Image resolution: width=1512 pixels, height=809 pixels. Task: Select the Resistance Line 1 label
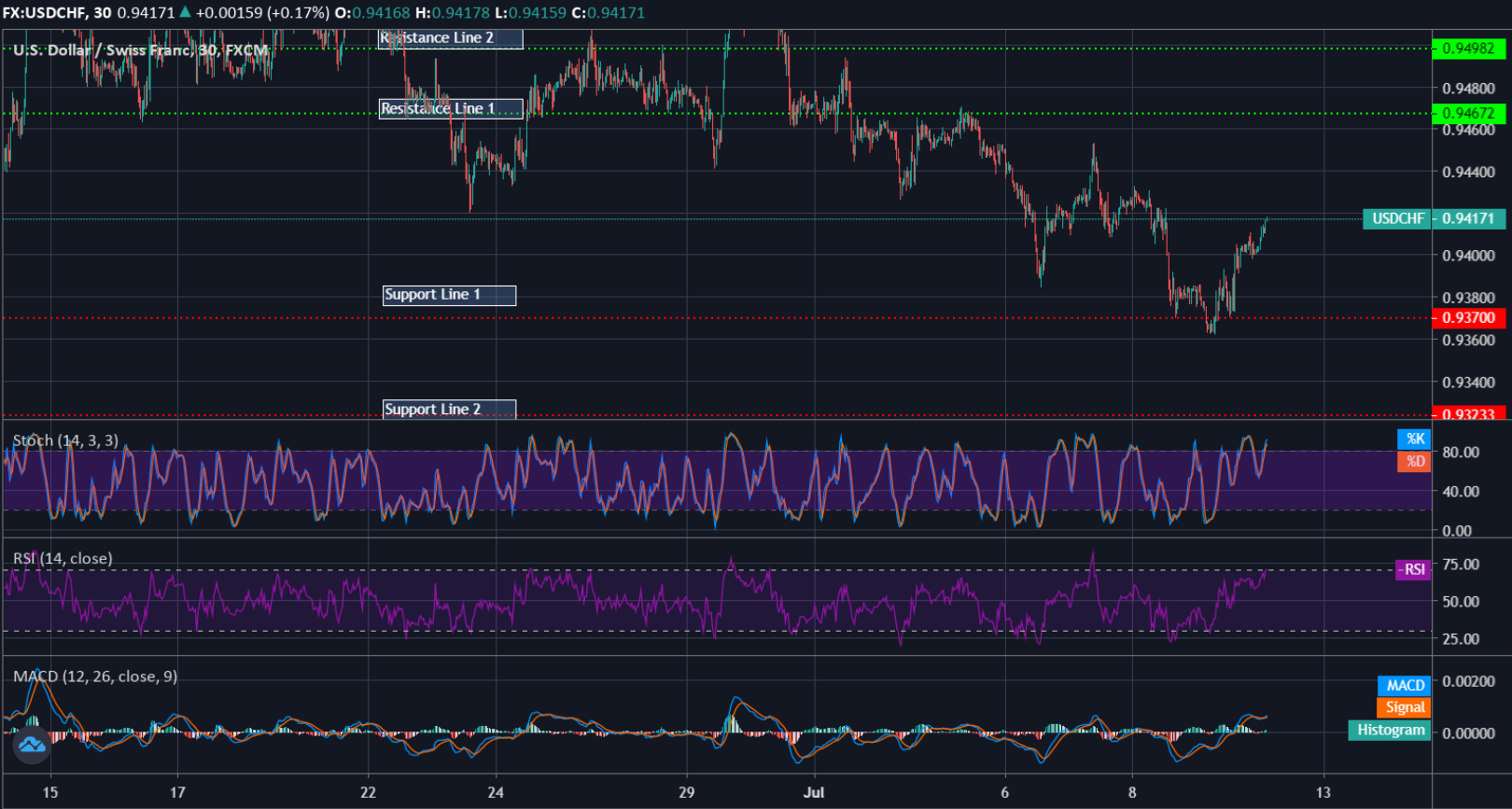451,109
